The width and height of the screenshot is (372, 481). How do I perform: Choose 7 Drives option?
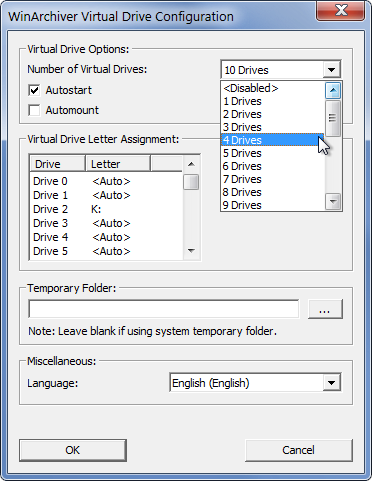pos(272,179)
